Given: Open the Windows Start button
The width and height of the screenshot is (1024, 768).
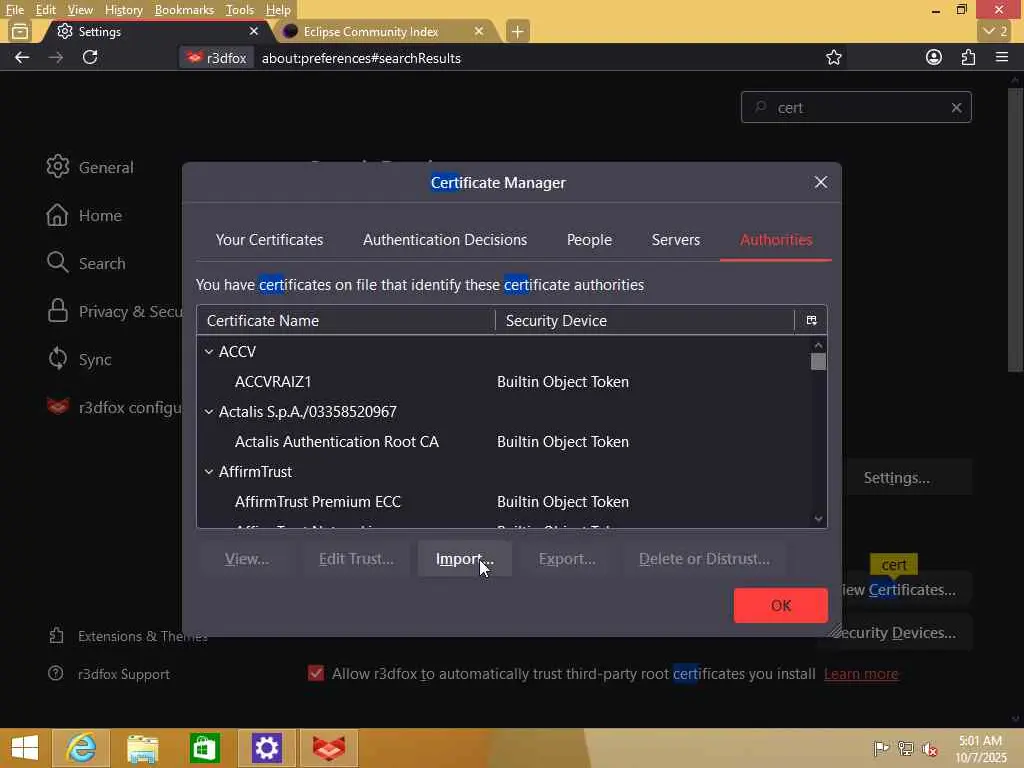Looking at the screenshot, I should pos(25,748).
